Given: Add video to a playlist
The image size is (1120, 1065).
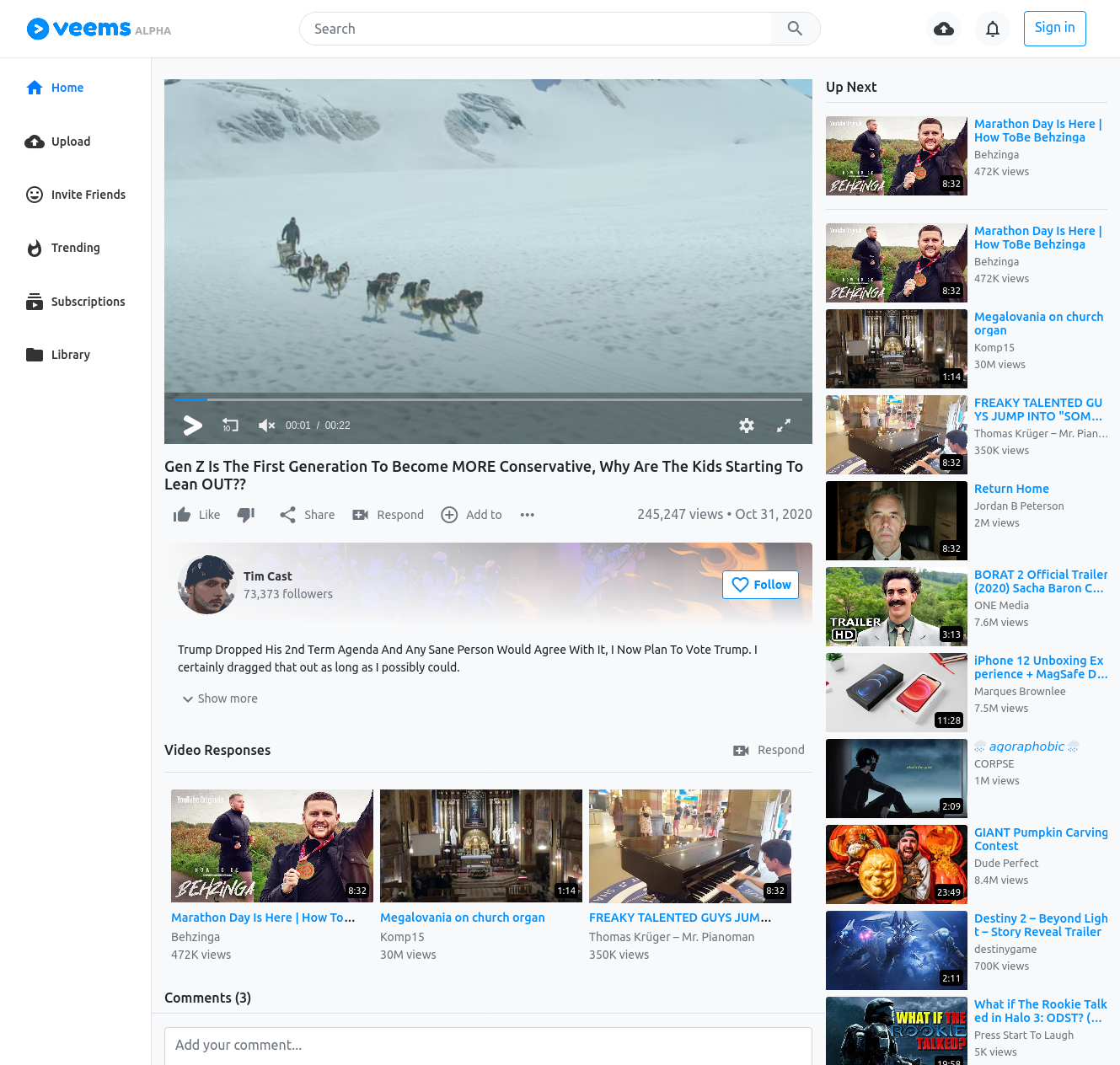Looking at the screenshot, I should tap(471, 515).
